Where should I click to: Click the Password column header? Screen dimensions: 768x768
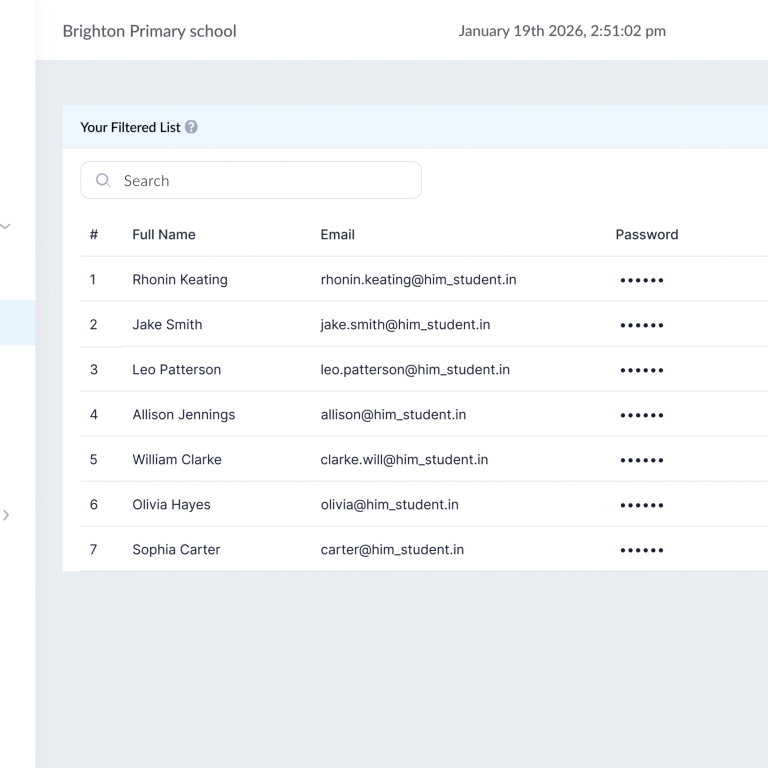click(646, 235)
